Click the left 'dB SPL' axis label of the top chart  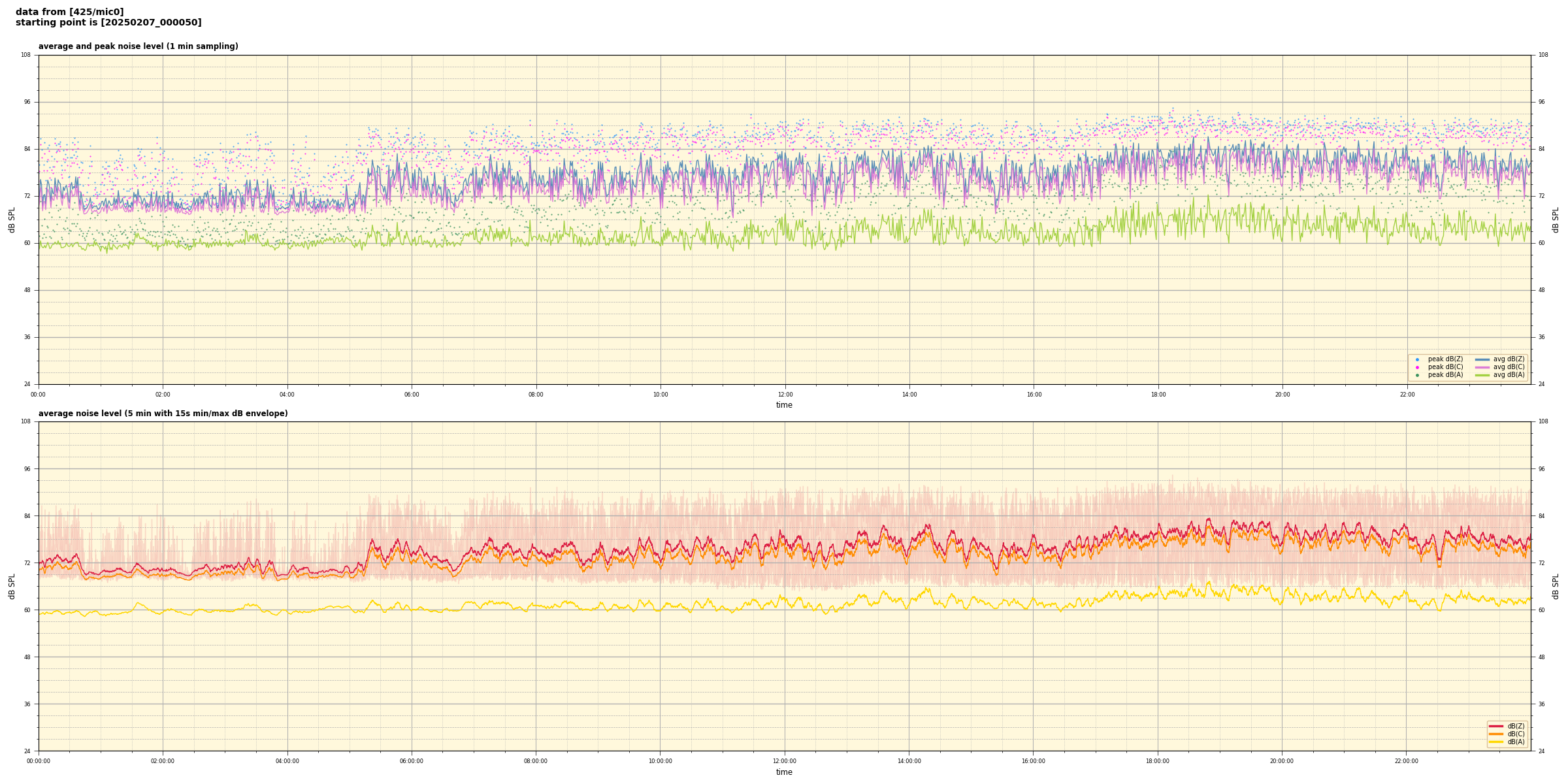tap(12, 220)
